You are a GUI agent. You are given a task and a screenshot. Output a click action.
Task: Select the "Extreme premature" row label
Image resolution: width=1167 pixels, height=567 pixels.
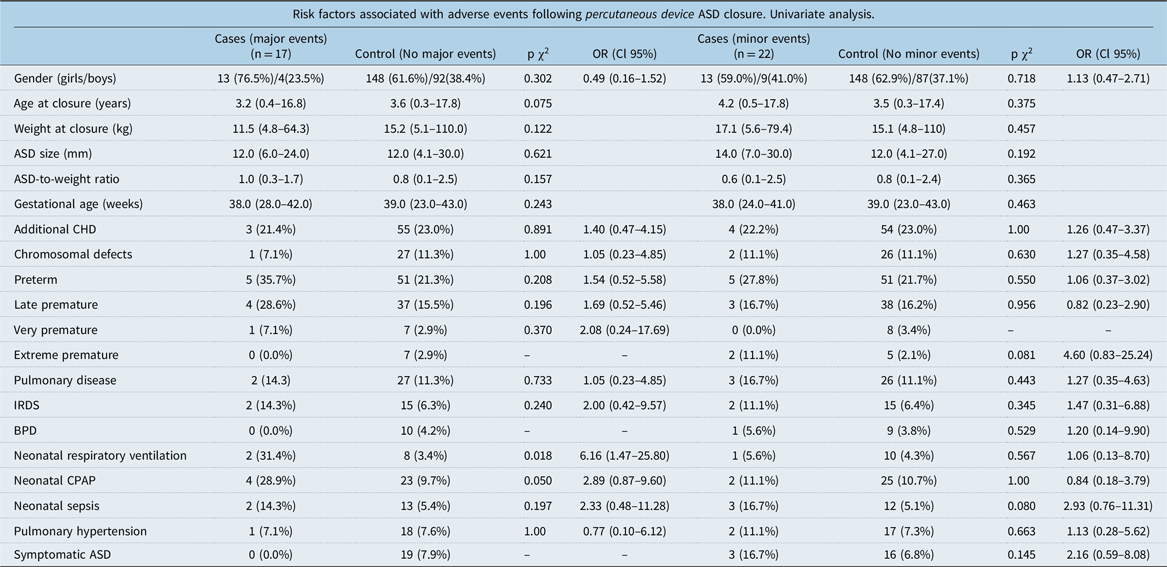pos(66,355)
